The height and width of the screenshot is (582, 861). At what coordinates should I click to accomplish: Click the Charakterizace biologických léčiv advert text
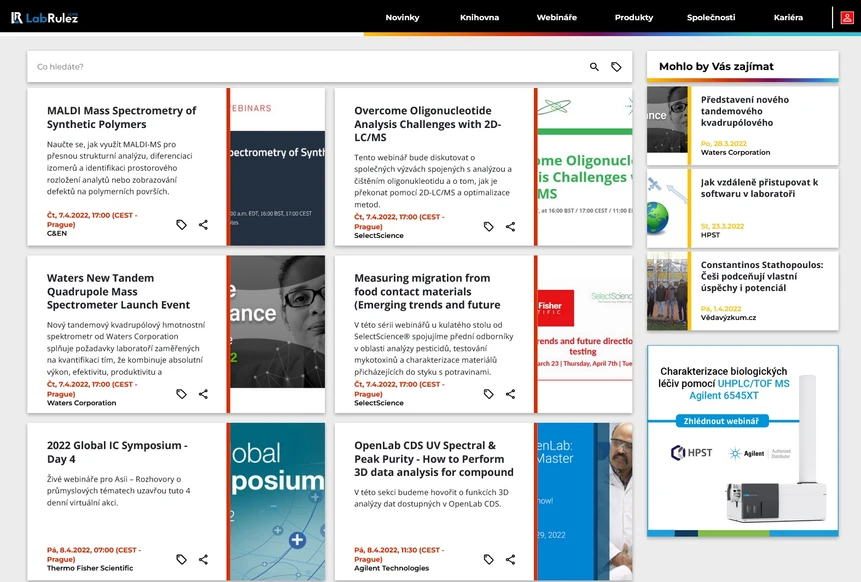pyautogui.click(x=724, y=383)
